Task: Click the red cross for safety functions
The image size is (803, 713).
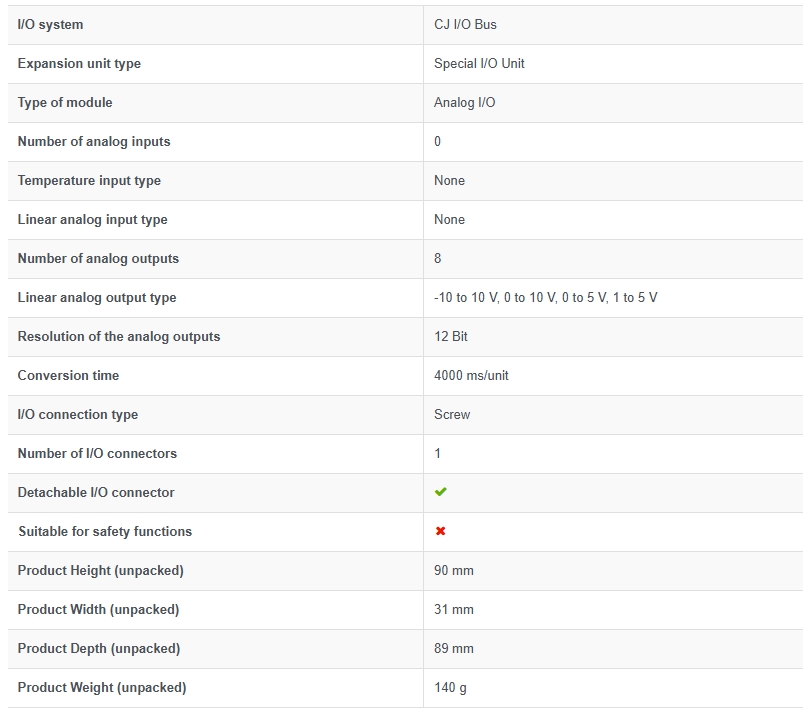Action: [440, 531]
